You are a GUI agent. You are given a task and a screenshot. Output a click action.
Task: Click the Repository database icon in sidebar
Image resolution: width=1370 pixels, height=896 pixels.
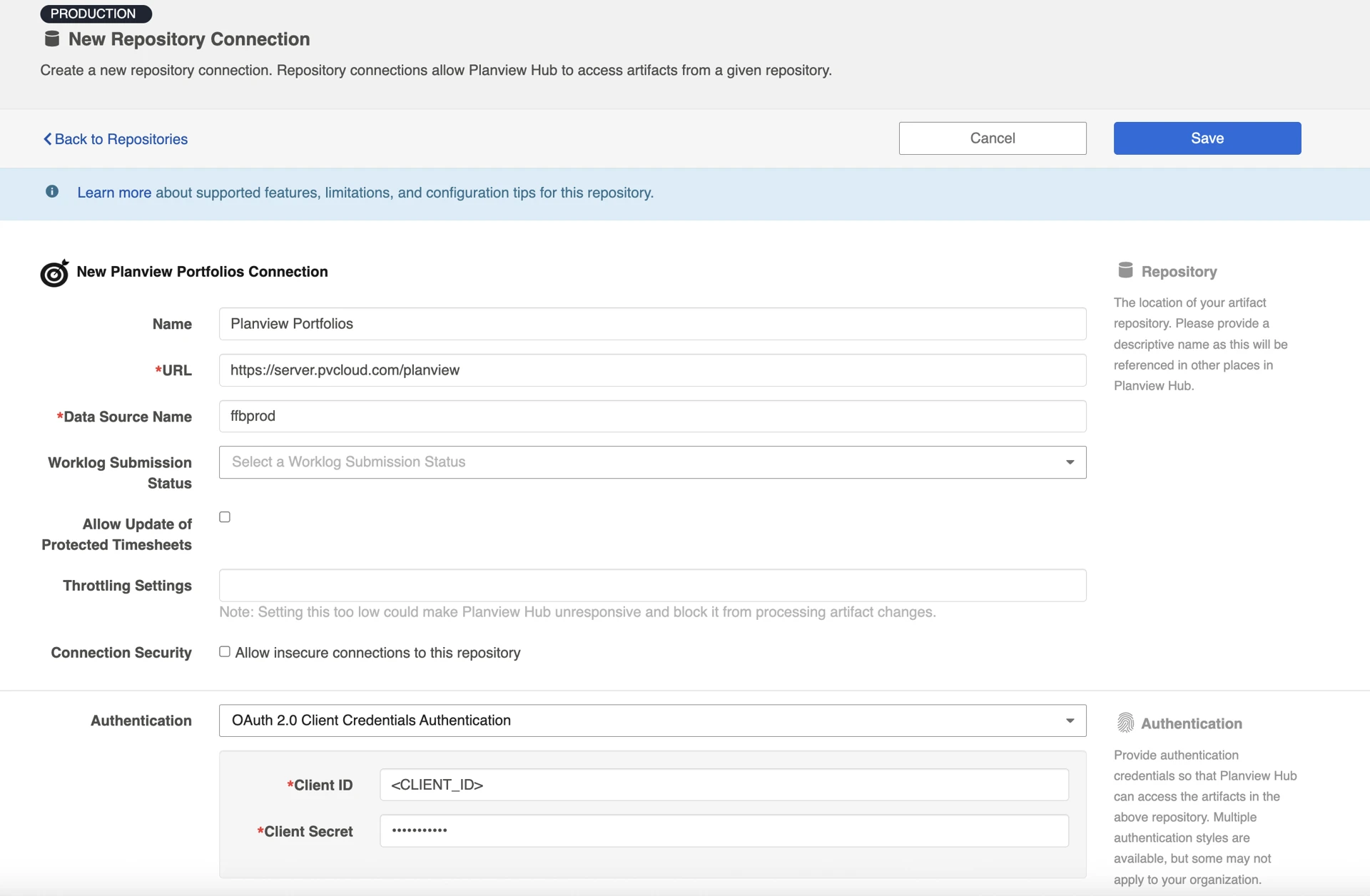[1125, 270]
